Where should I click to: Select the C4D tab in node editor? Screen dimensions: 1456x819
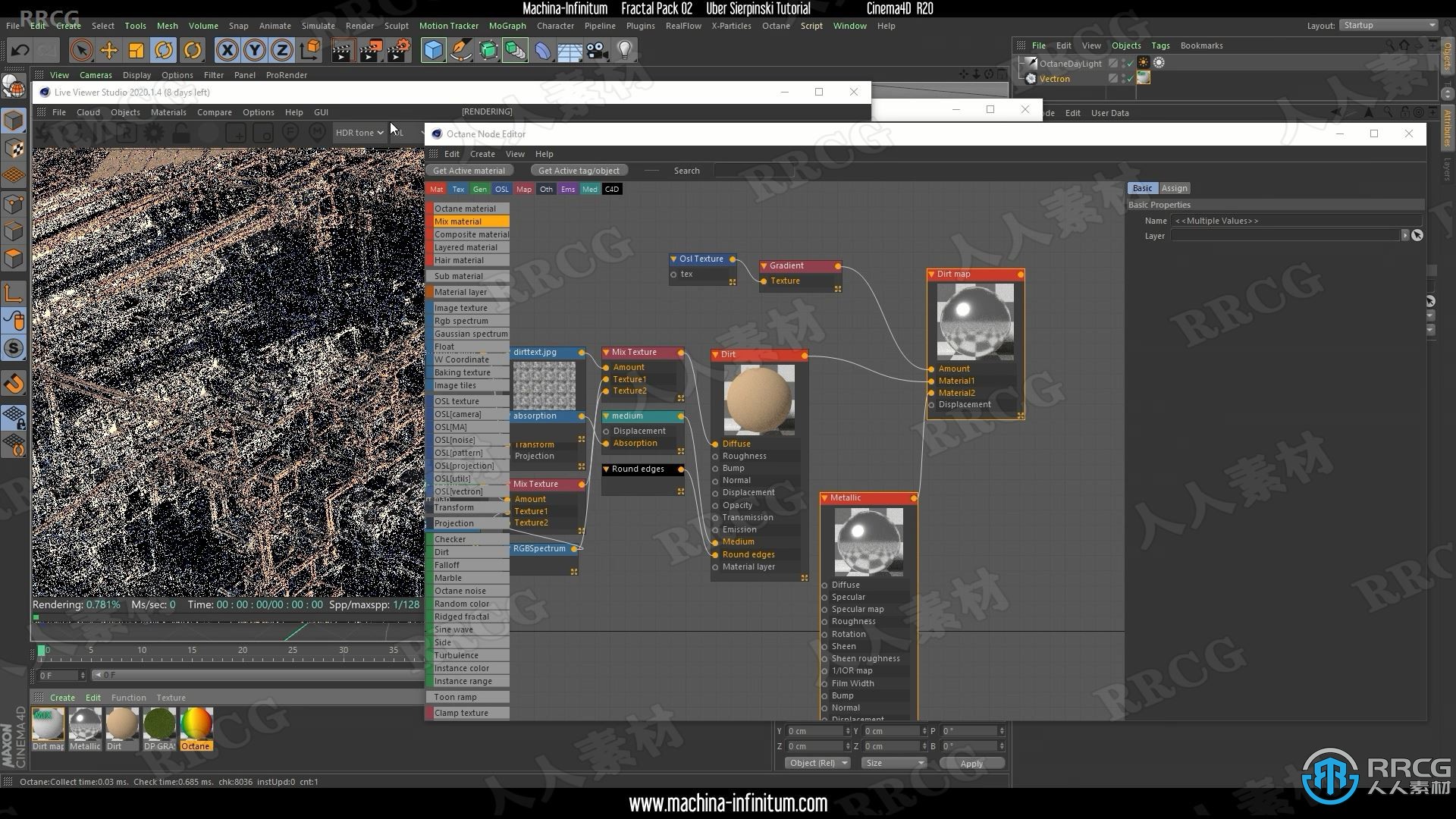(x=610, y=189)
